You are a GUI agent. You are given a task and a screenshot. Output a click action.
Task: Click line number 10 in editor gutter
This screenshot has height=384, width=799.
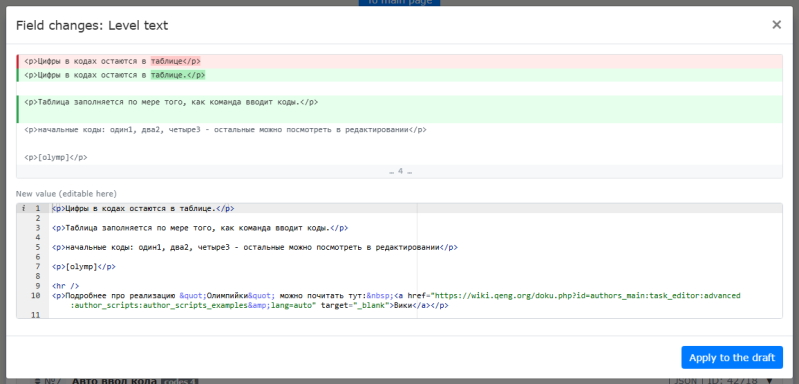coord(36,295)
